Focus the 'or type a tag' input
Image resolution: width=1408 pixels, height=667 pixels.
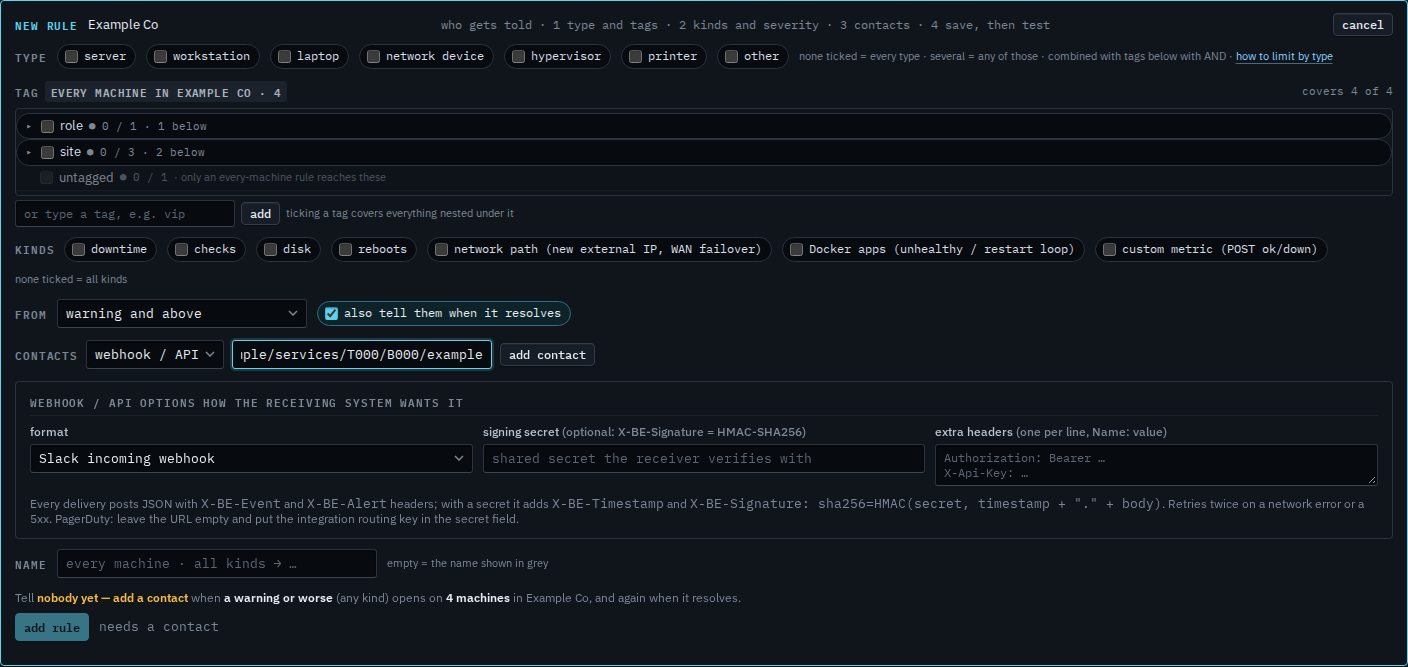click(125, 214)
